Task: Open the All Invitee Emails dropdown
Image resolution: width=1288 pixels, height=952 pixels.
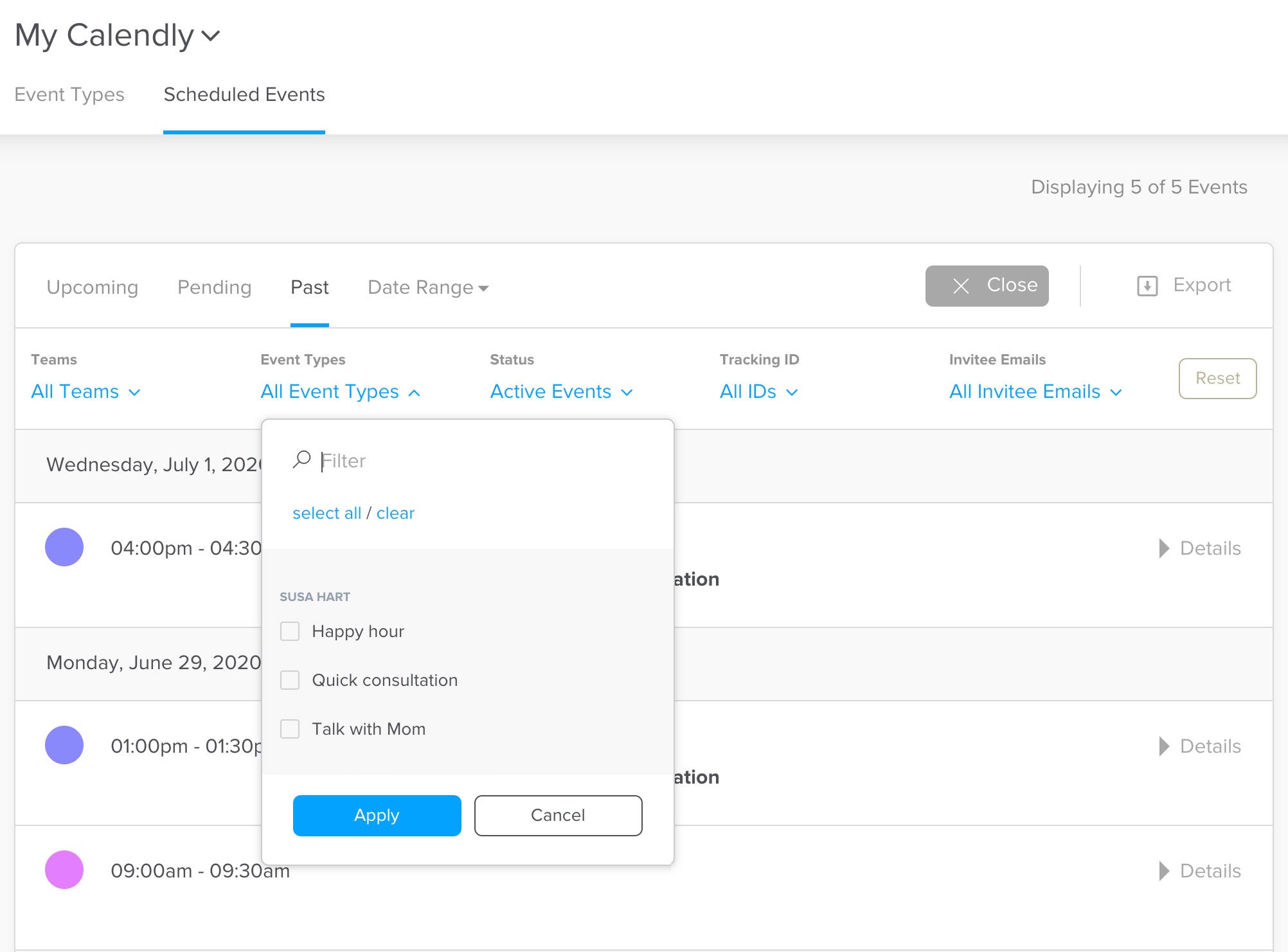Action: [x=1035, y=391]
